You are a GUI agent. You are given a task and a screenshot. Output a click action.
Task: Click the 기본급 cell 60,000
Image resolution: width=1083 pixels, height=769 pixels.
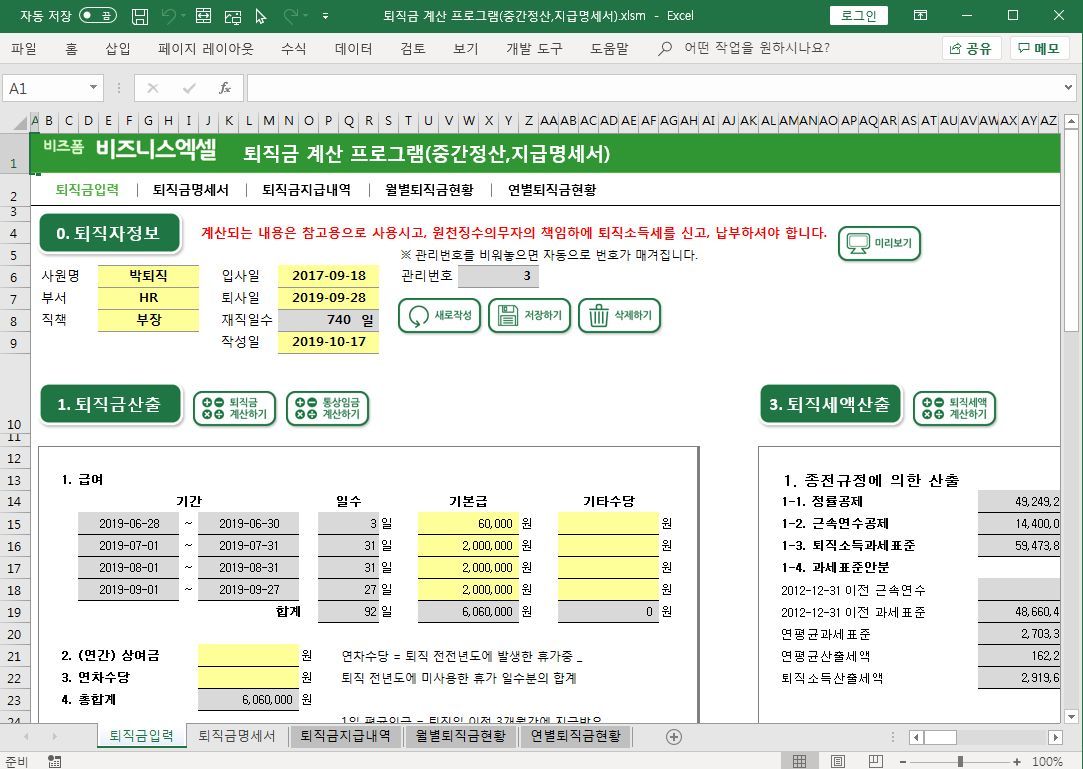coord(468,524)
